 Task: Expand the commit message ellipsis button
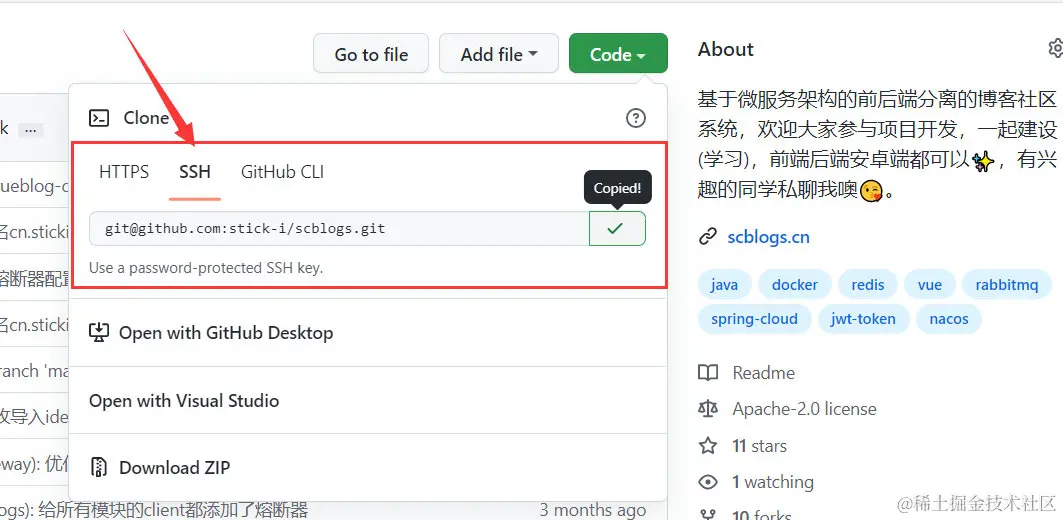pos(31,129)
